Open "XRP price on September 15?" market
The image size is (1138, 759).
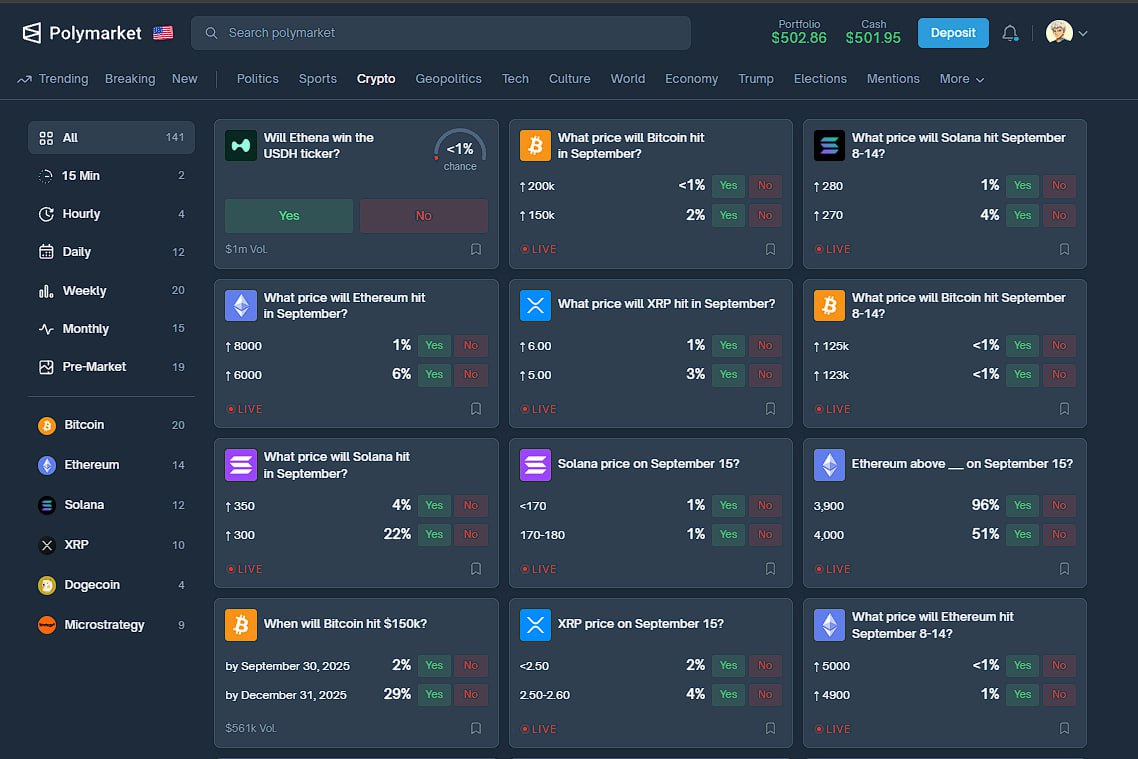(641, 624)
